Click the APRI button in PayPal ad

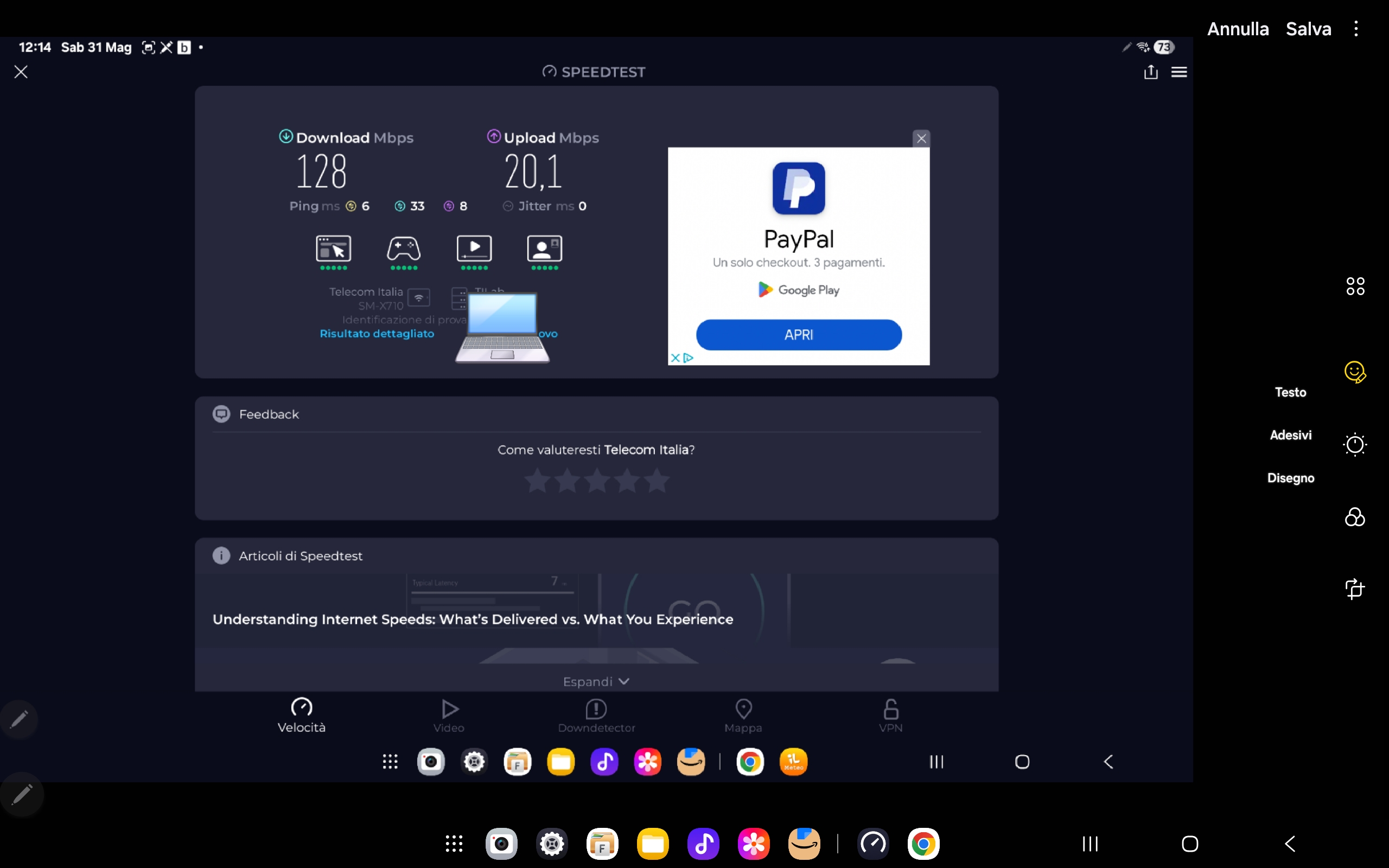pyautogui.click(x=798, y=335)
